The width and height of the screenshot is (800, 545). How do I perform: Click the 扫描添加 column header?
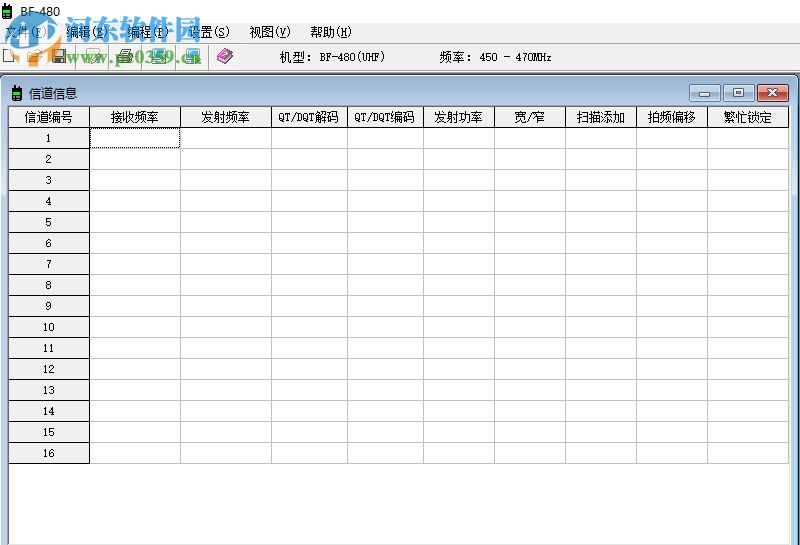pyautogui.click(x=601, y=117)
